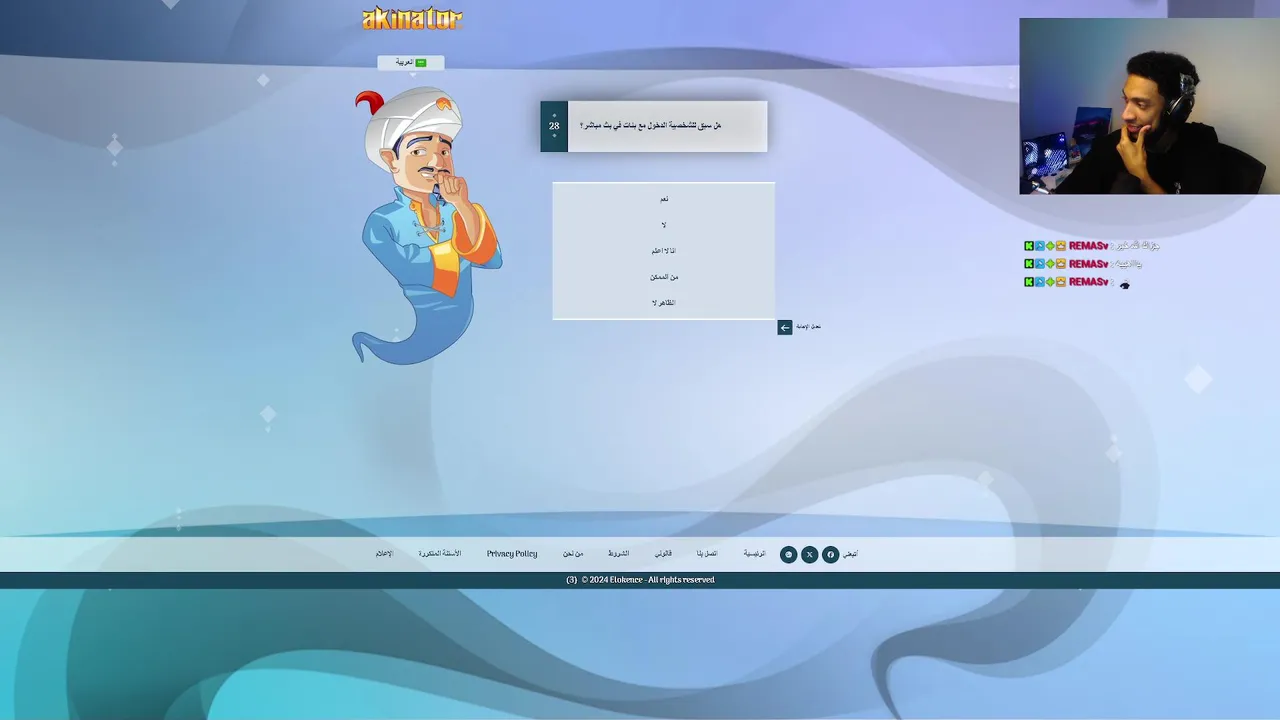Screen dimensions: 1280x720
Task: Click the back arrow to correct answer
Action: 785,327
